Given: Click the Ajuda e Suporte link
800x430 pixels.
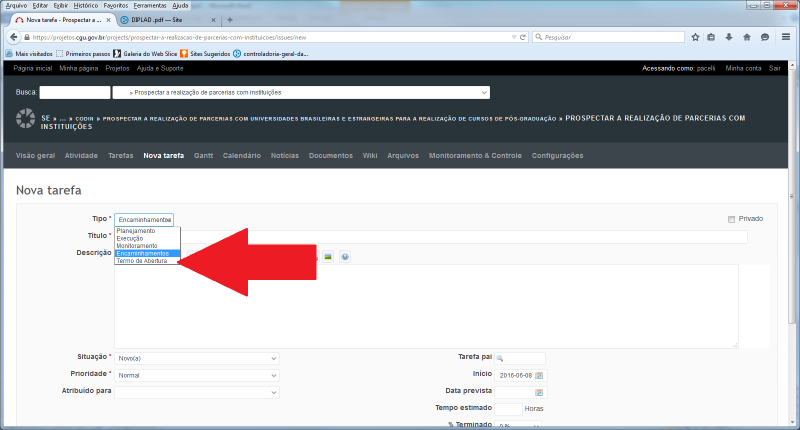Looking at the screenshot, I should (160, 68).
